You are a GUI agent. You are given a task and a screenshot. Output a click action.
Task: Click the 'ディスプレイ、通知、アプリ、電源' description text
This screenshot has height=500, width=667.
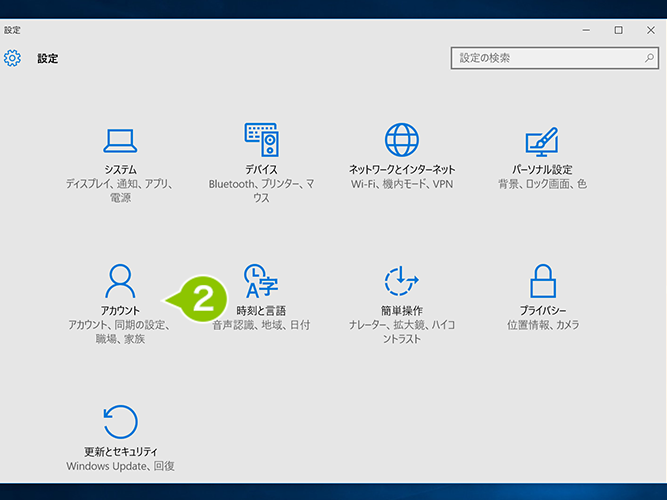120,191
